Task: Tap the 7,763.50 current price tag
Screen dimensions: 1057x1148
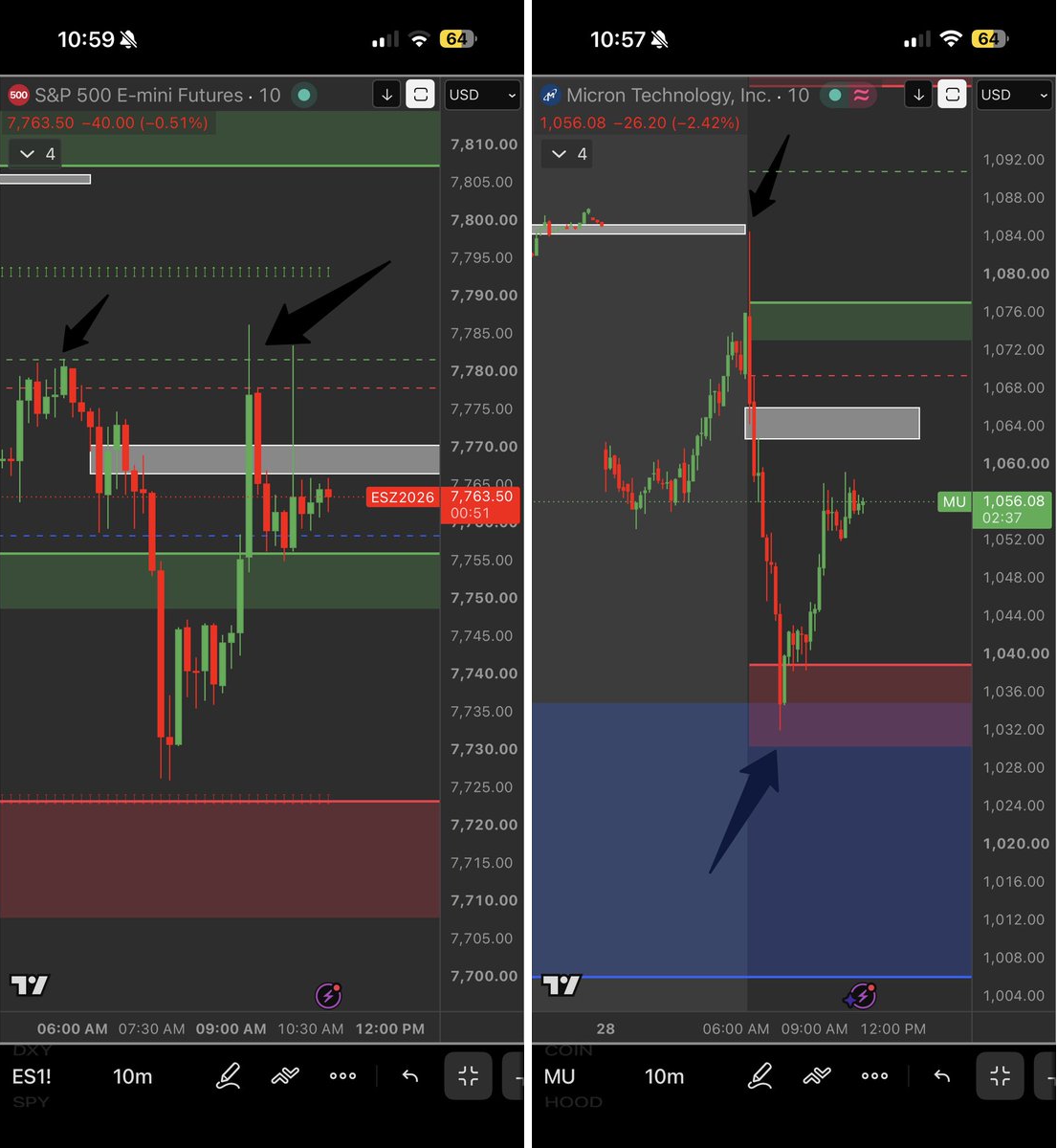Action: [x=481, y=505]
